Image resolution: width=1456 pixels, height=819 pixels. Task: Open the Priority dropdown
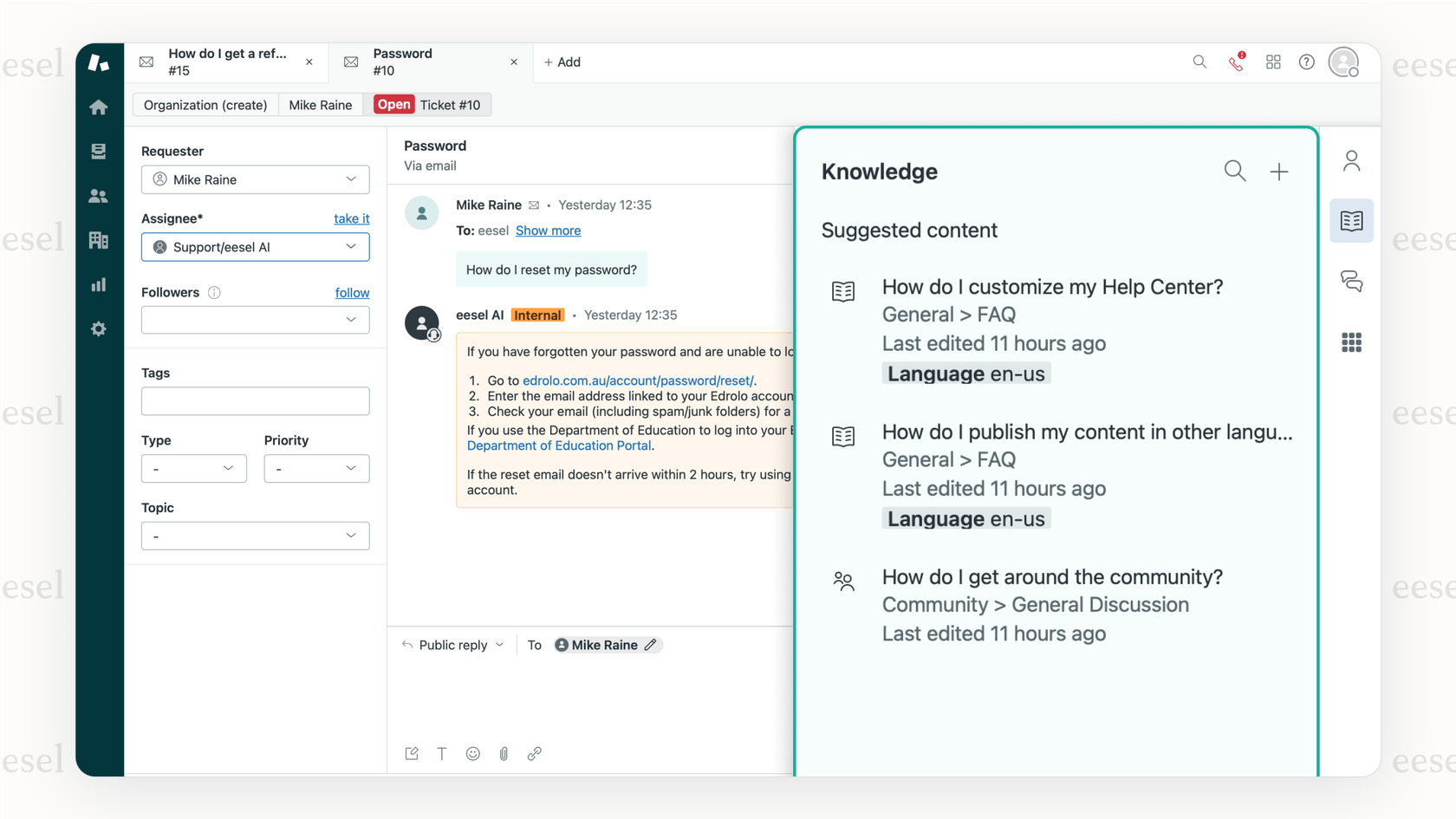(316, 468)
